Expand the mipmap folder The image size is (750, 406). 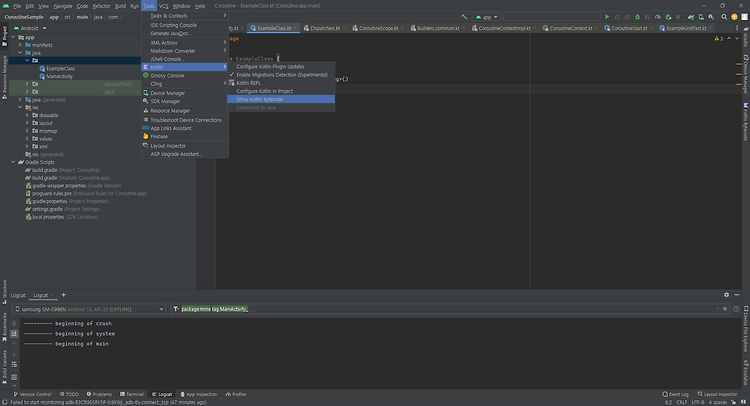pos(27,131)
